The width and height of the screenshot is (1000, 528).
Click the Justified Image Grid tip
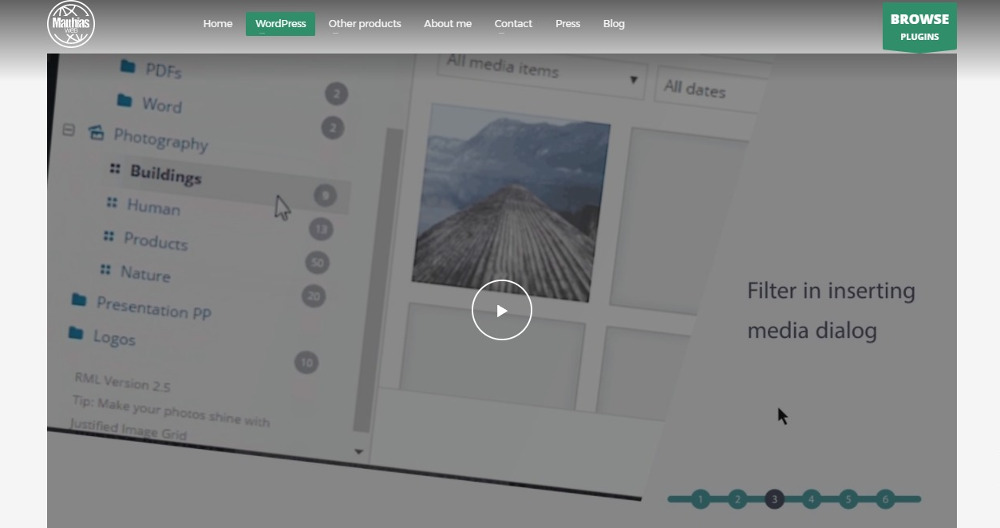pos(128,430)
